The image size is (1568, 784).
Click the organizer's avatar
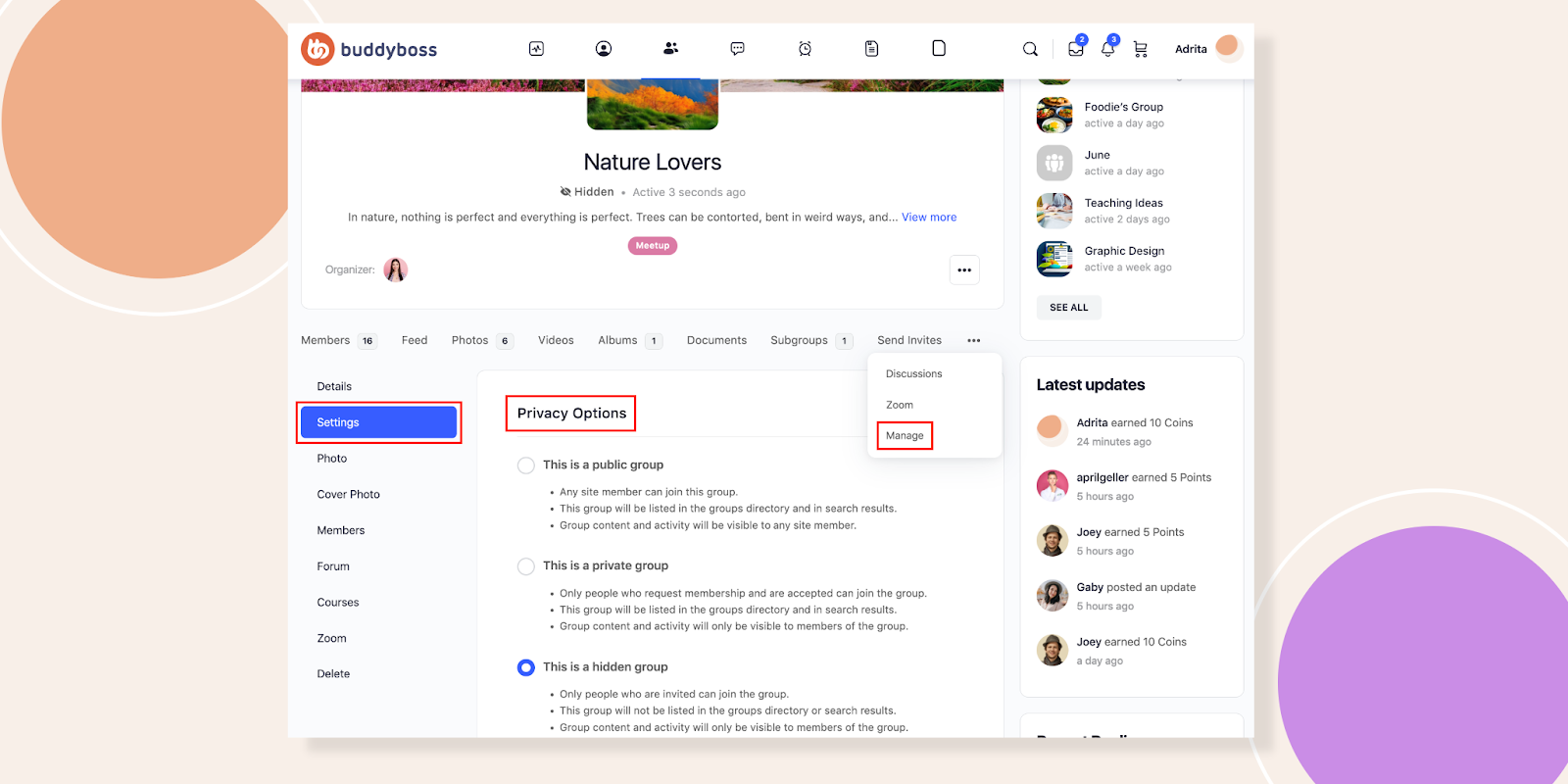point(395,269)
